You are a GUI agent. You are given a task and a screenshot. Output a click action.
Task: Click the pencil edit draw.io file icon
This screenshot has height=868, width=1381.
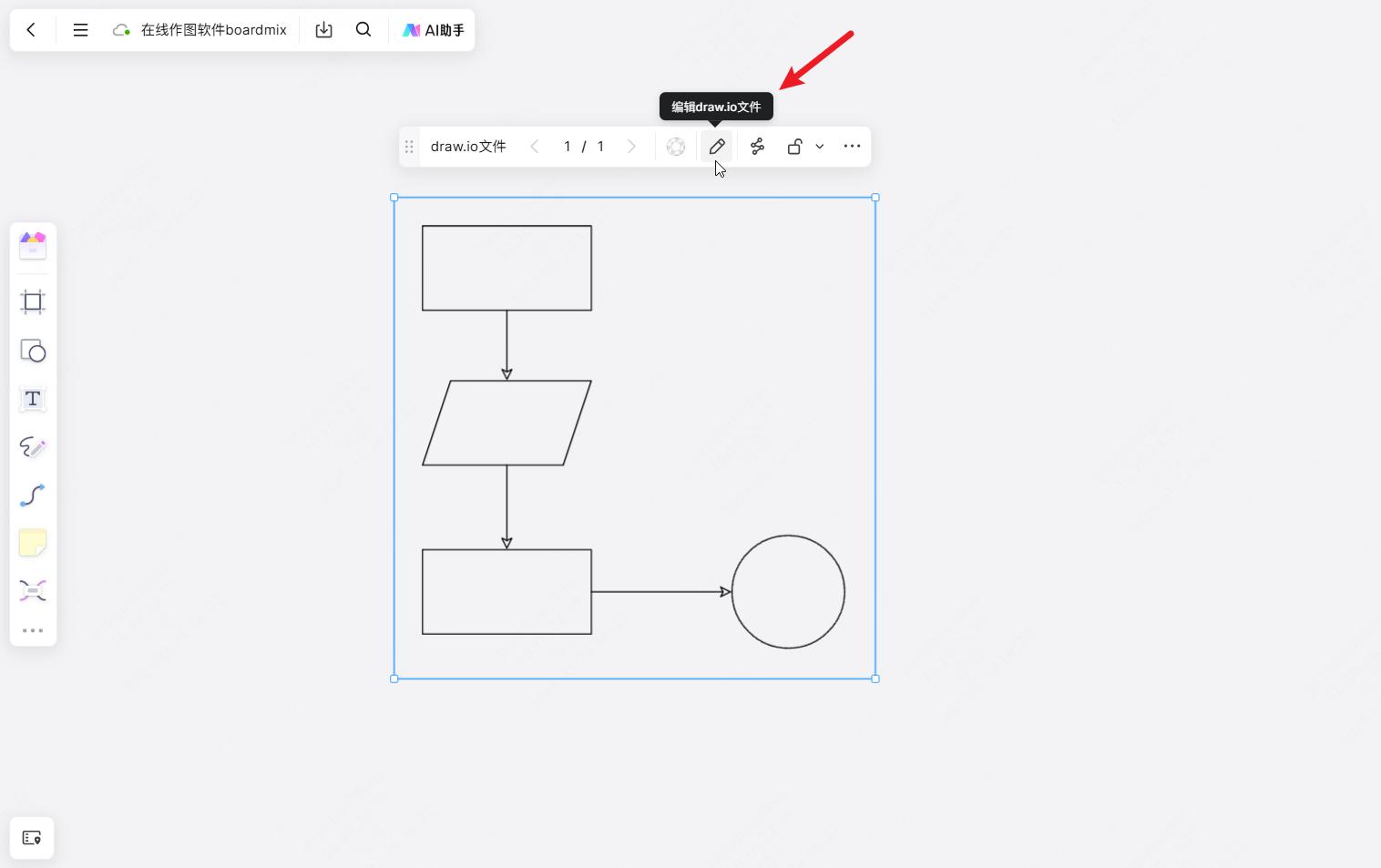717,147
